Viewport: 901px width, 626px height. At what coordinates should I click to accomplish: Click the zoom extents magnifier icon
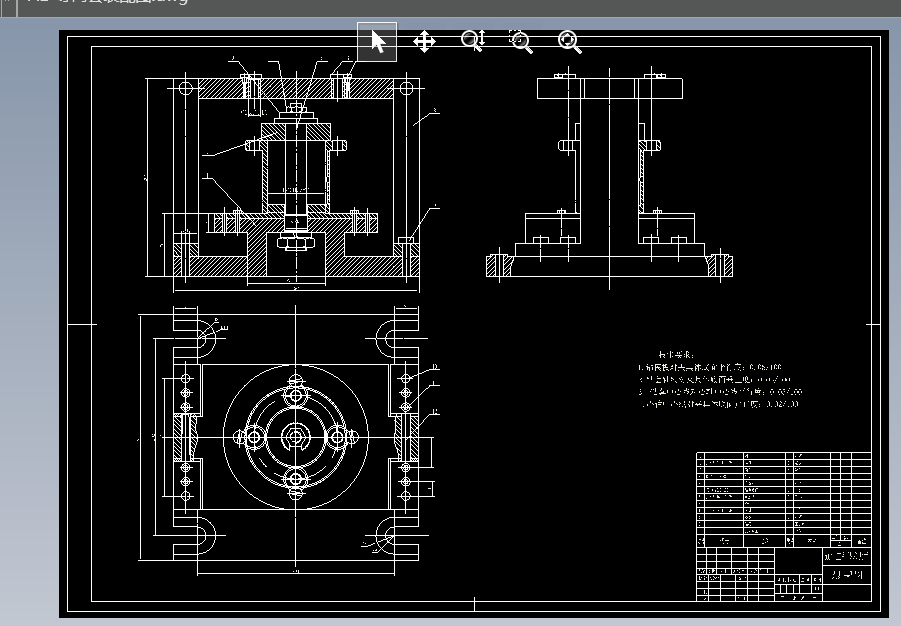[569, 42]
